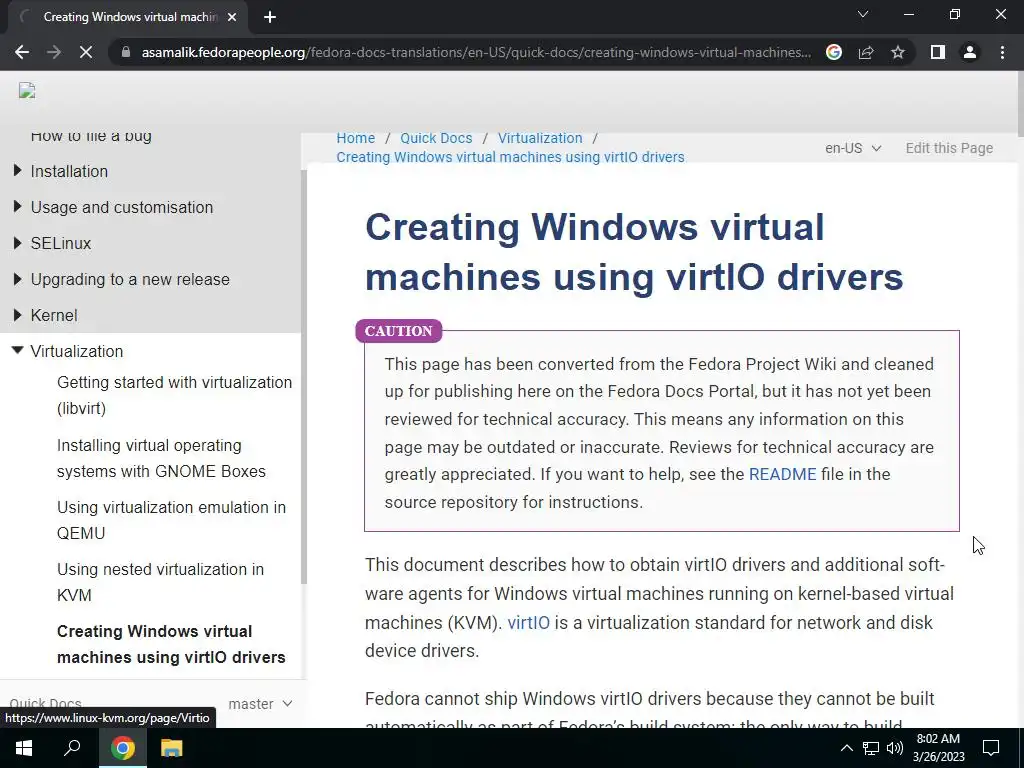This screenshot has width=1024, height=768.
Task: Click the sidebar navigation scrollbar
Action: (304, 376)
